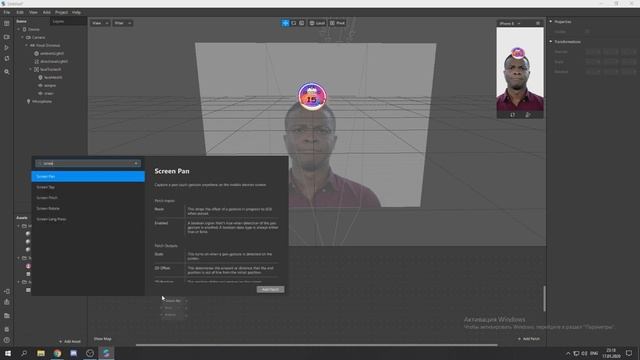The width and height of the screenshot is (640, 360).
Task: Select Microphone in the Scene tree
Action: tap(42, 101)
